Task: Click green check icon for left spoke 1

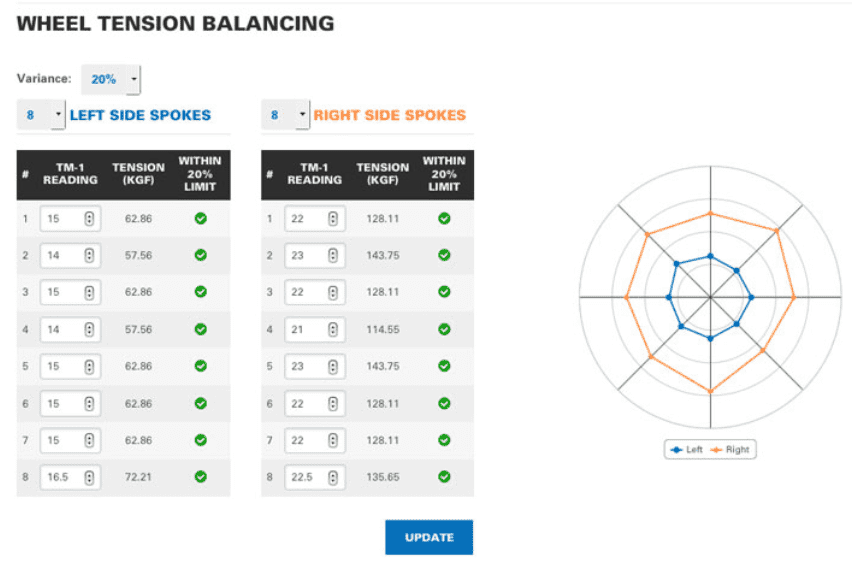Action: (x=201, y=218)
